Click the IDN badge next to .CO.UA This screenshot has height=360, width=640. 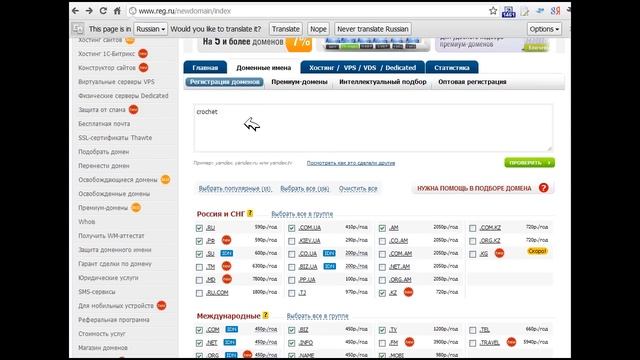tap(329, 253)
